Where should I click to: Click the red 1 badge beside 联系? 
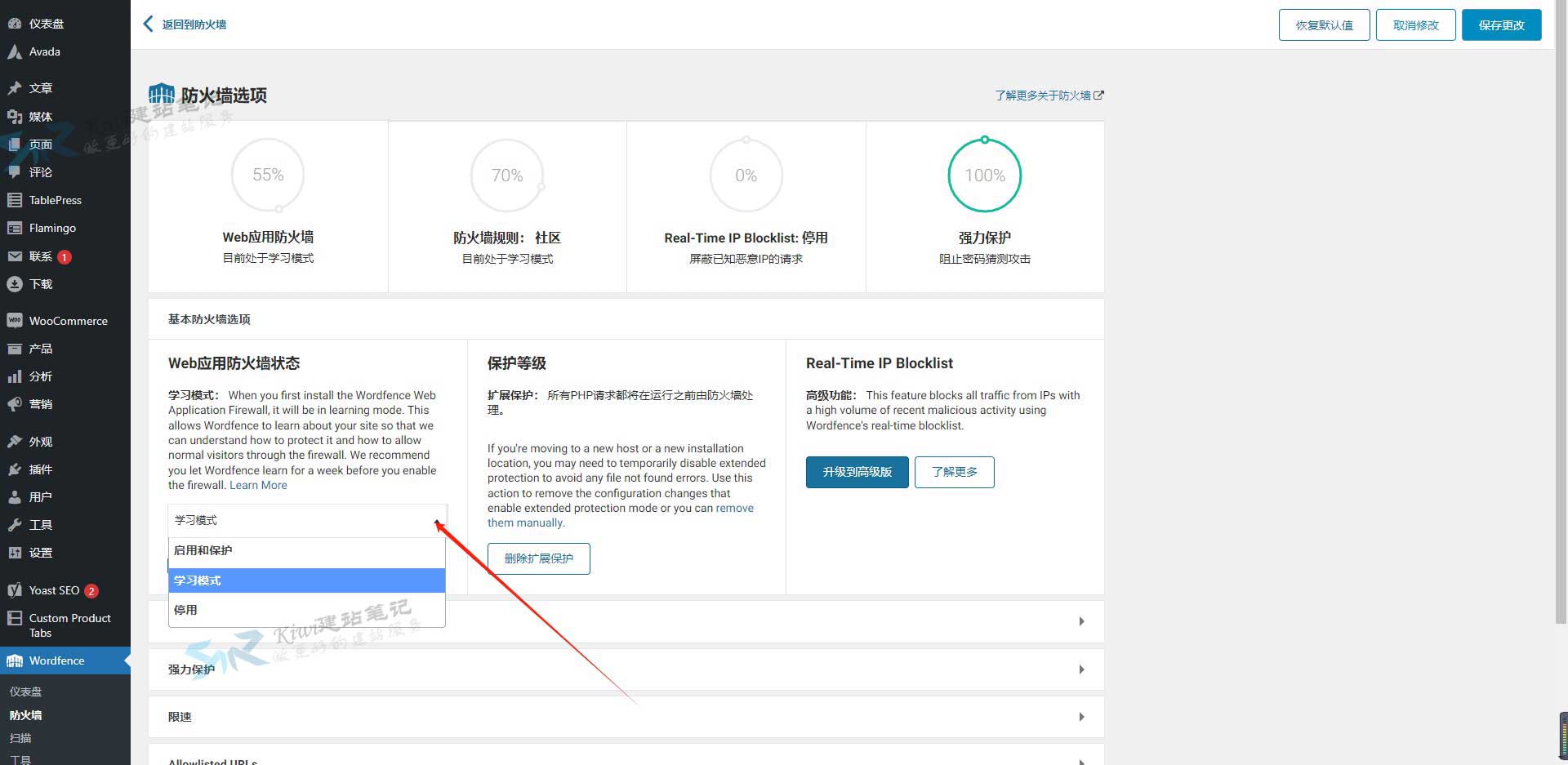[65, 257]
